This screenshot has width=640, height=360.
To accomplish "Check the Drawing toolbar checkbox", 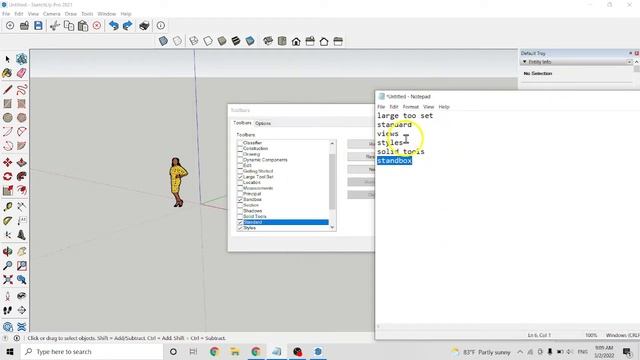I will click(240, 154).
